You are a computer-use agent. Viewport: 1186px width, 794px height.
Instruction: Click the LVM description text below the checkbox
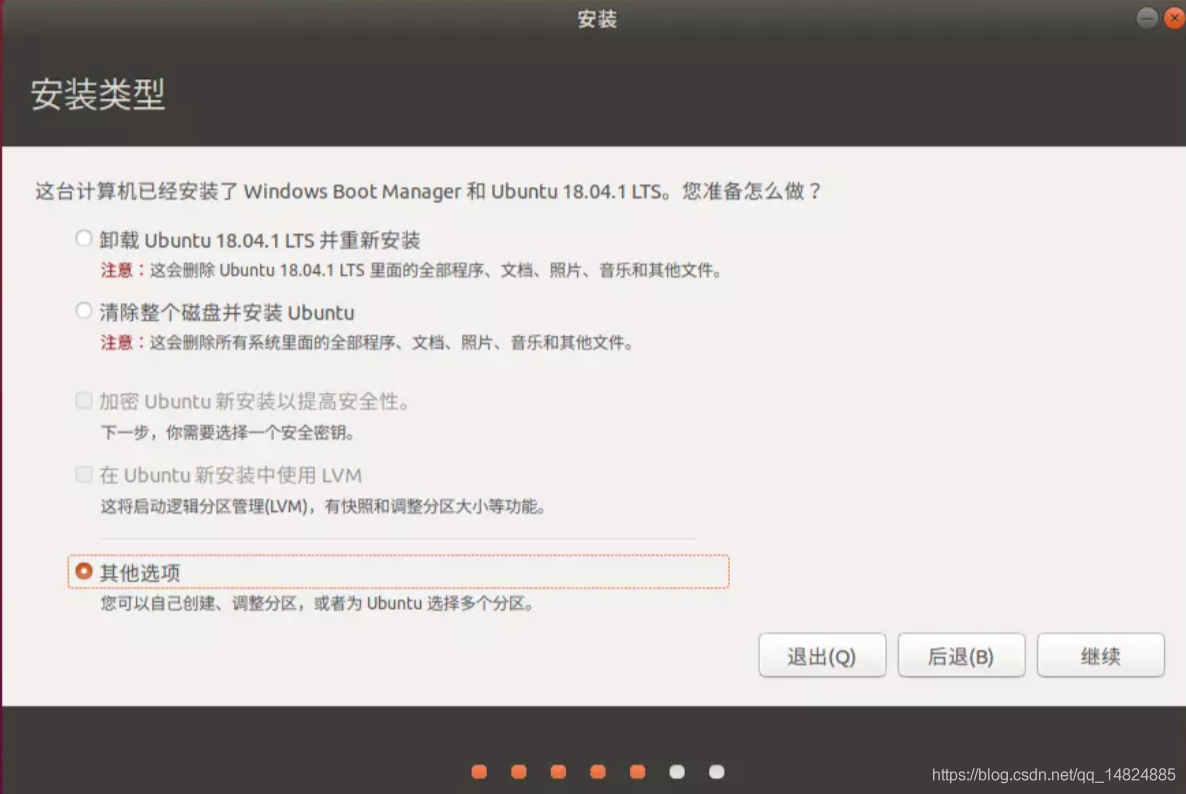(323, 506)
